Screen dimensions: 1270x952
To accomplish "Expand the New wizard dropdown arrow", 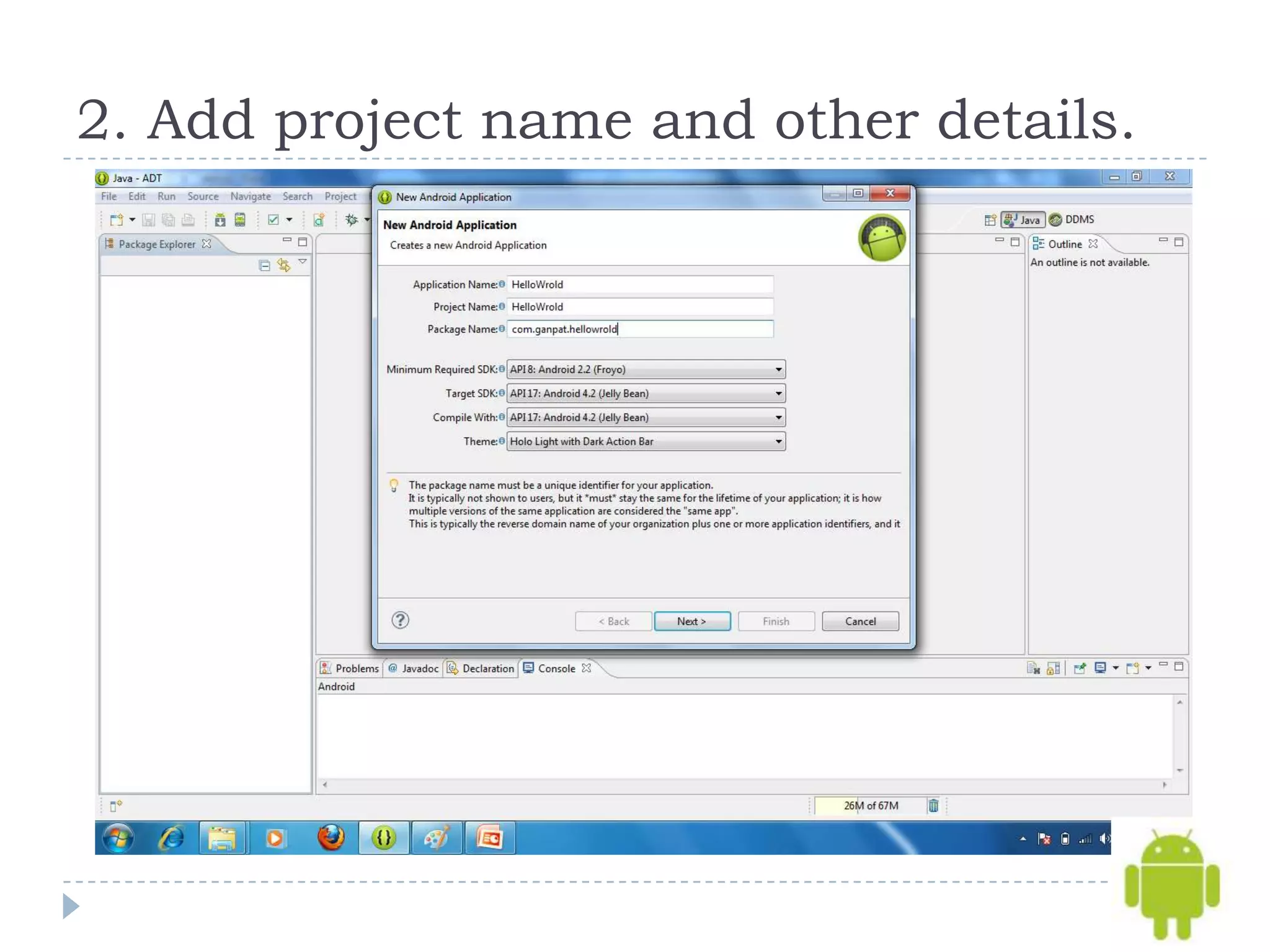I will (x=132, y=220).
